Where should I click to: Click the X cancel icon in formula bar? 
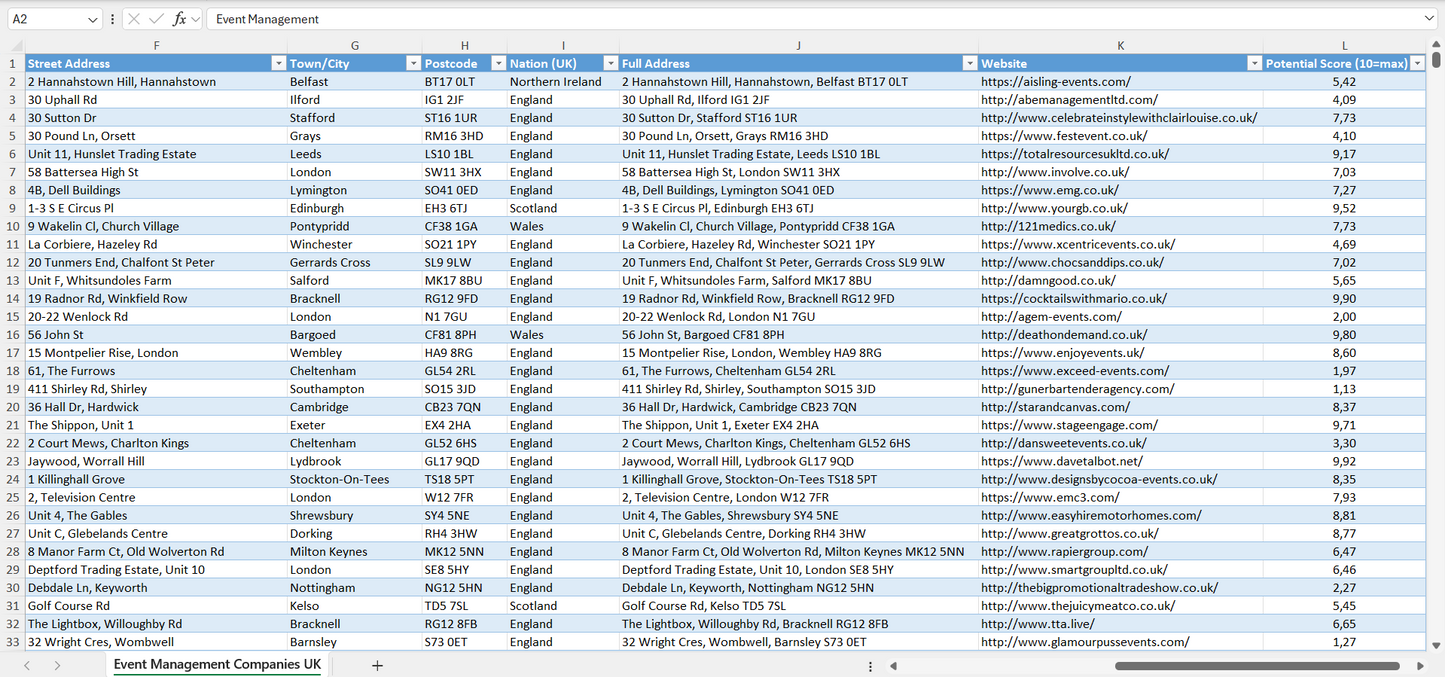pyautogui.click(x=133, y=18)
